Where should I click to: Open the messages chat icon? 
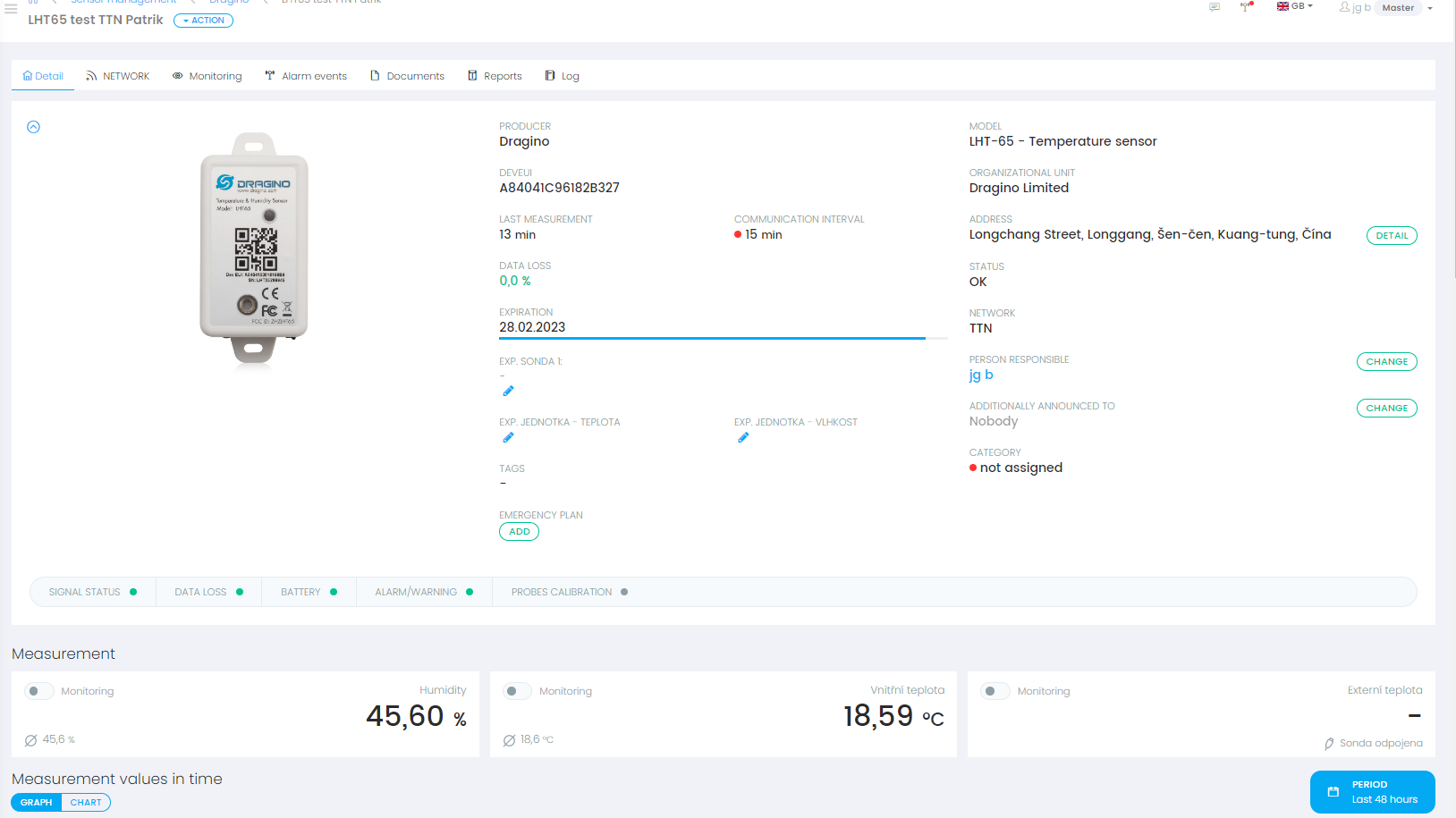pyautogui.click(x=1215, y=7)
